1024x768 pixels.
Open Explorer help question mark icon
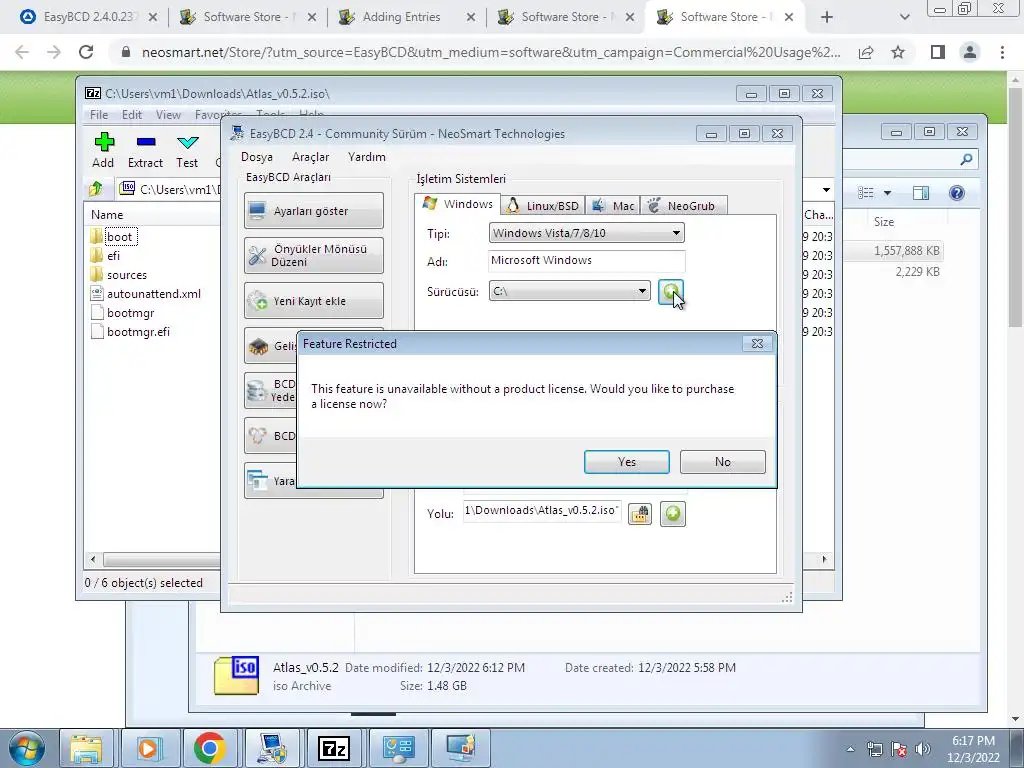point(957,193)
